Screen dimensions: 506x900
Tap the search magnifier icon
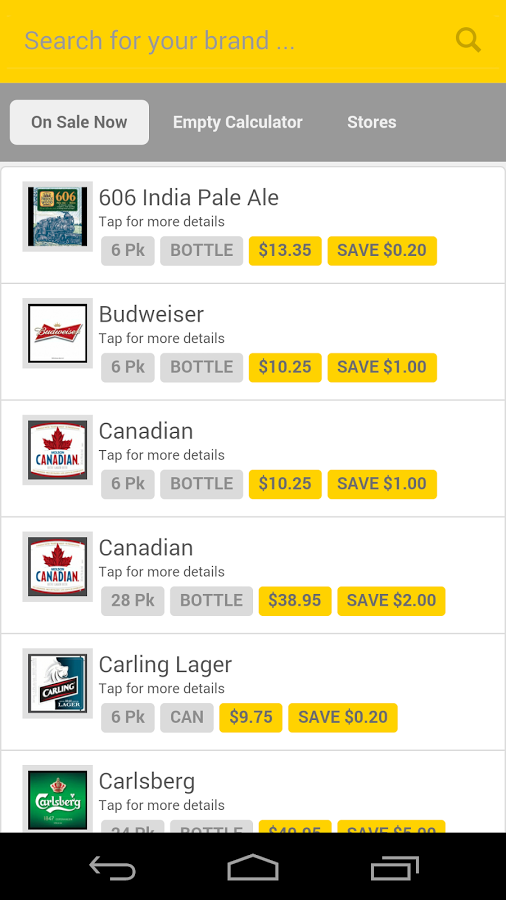tap(468, 40)
